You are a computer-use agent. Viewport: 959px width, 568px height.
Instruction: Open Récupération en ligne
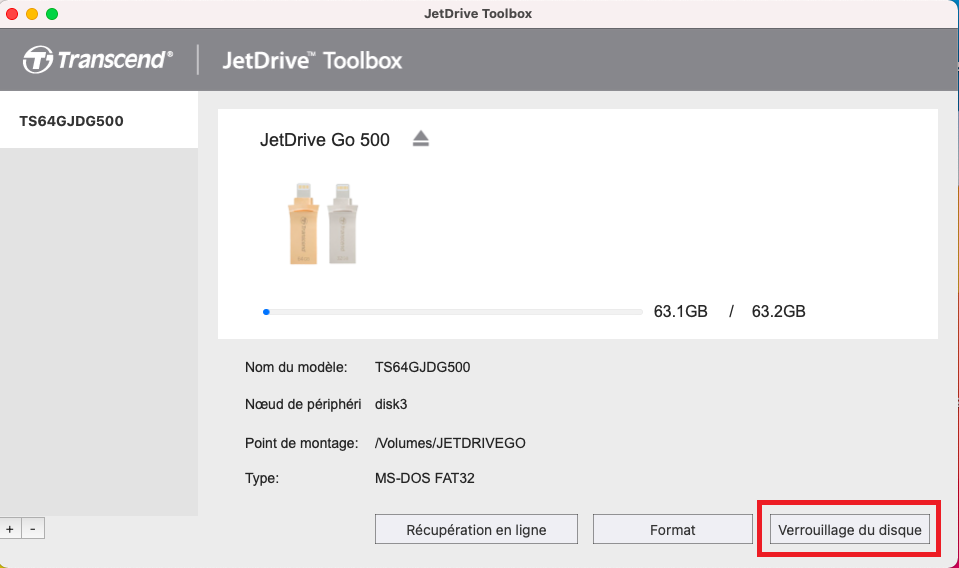coord(476,529)
